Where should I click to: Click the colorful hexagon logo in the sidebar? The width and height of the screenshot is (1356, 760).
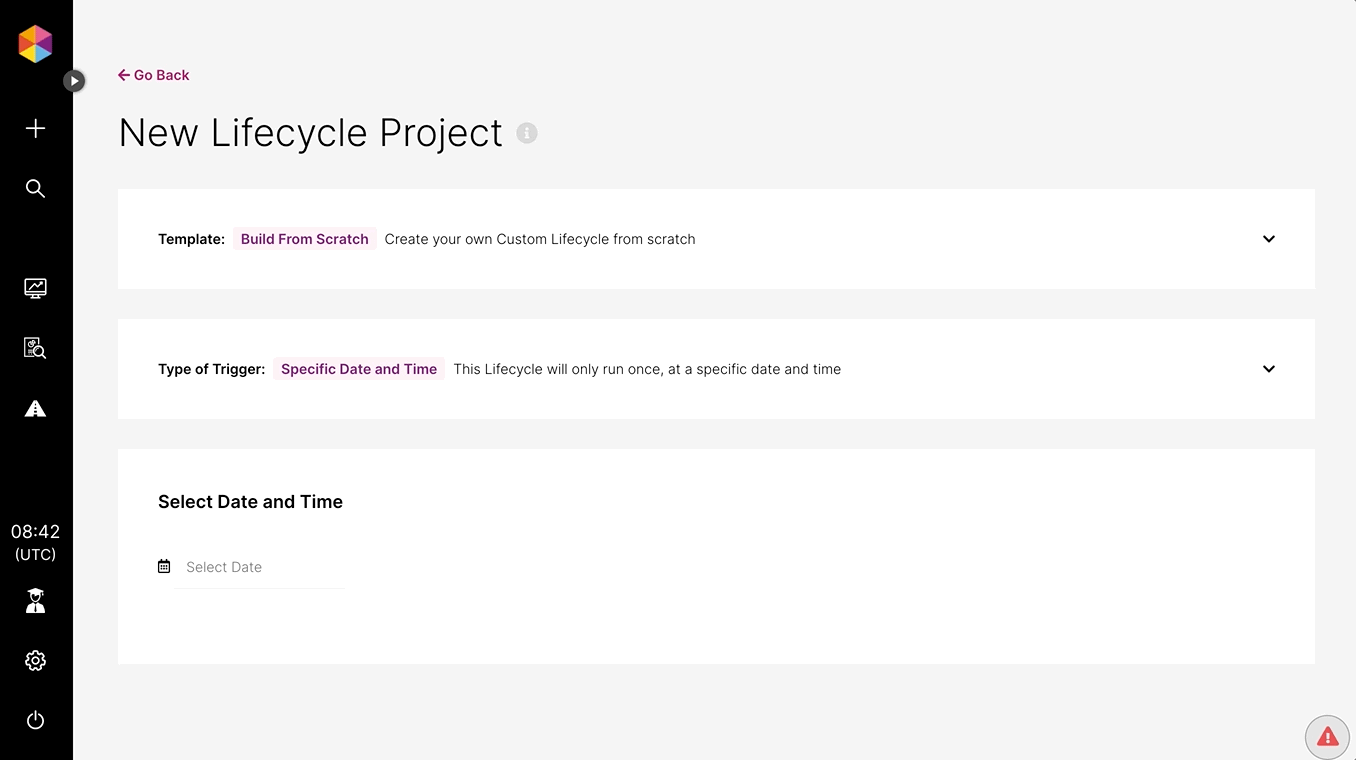tap(35, 44)
